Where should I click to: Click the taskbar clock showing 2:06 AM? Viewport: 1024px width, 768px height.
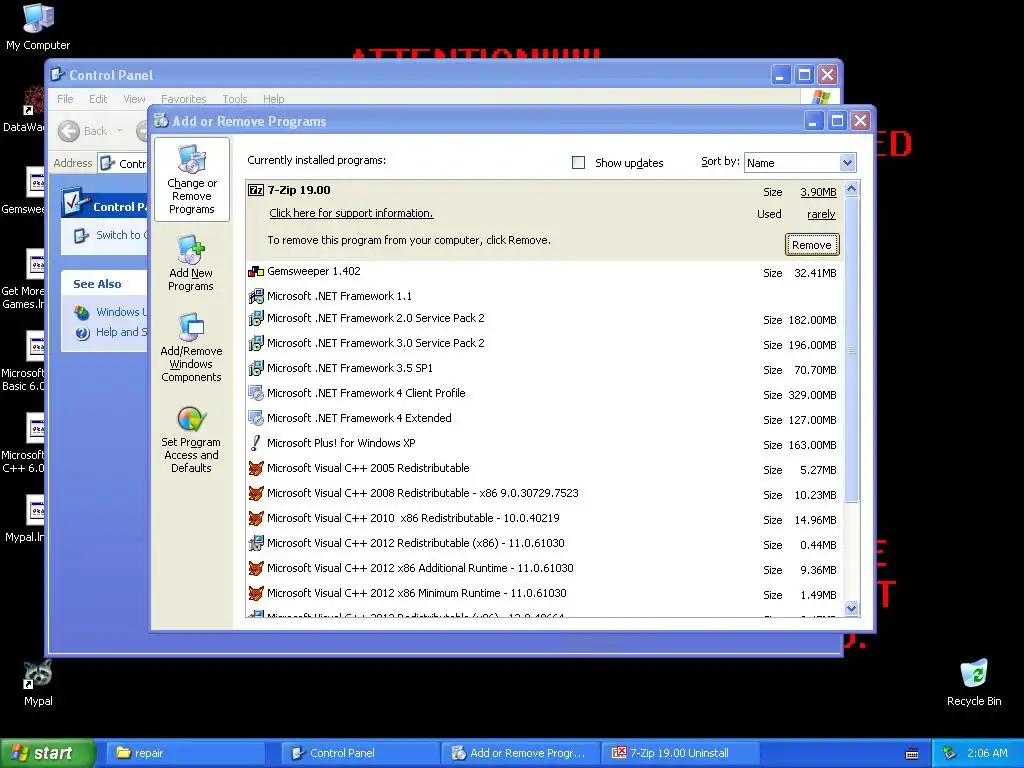pyautogui.click(x=987, y=753)
